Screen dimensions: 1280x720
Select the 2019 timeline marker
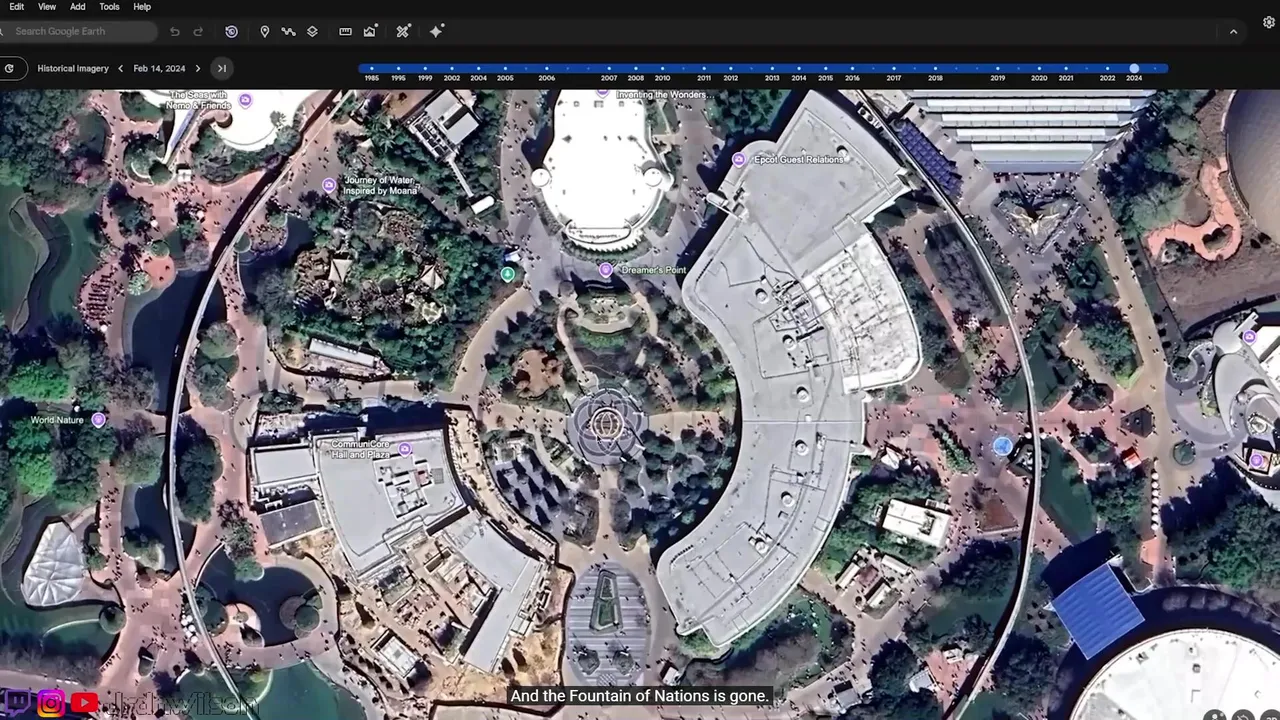point(998,69)
